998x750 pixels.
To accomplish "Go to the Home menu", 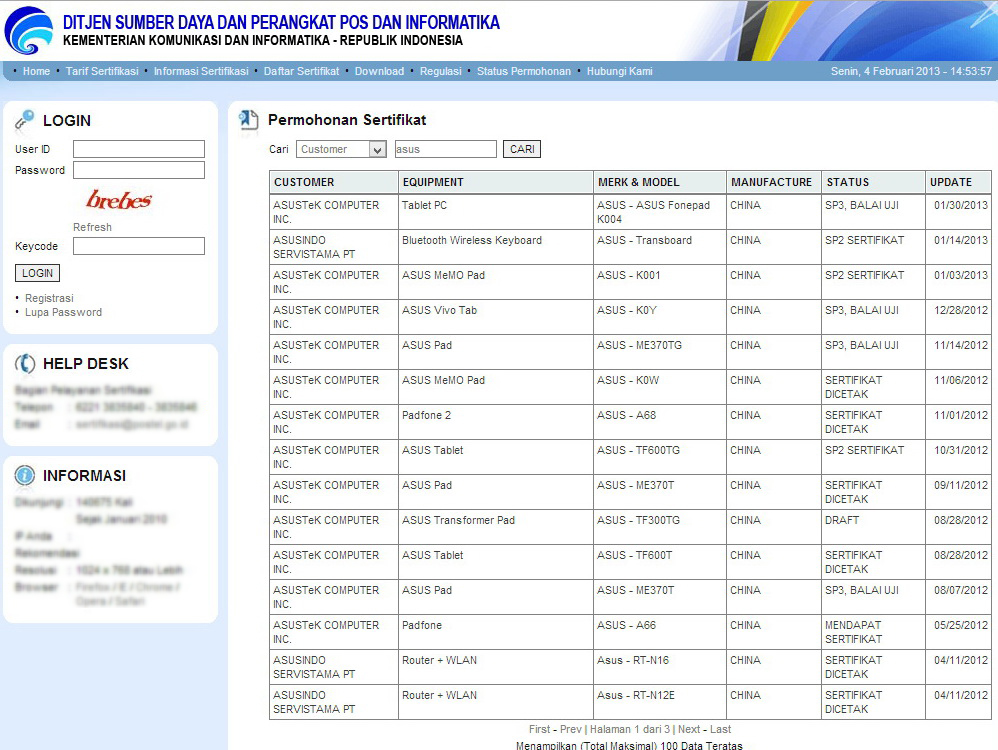I will [x=36, y=71].
